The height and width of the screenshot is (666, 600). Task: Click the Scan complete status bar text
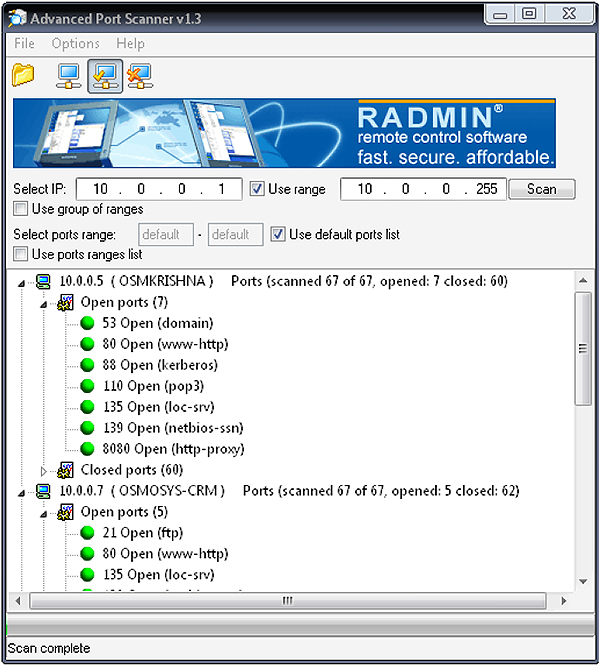click(x=49, y=649)
